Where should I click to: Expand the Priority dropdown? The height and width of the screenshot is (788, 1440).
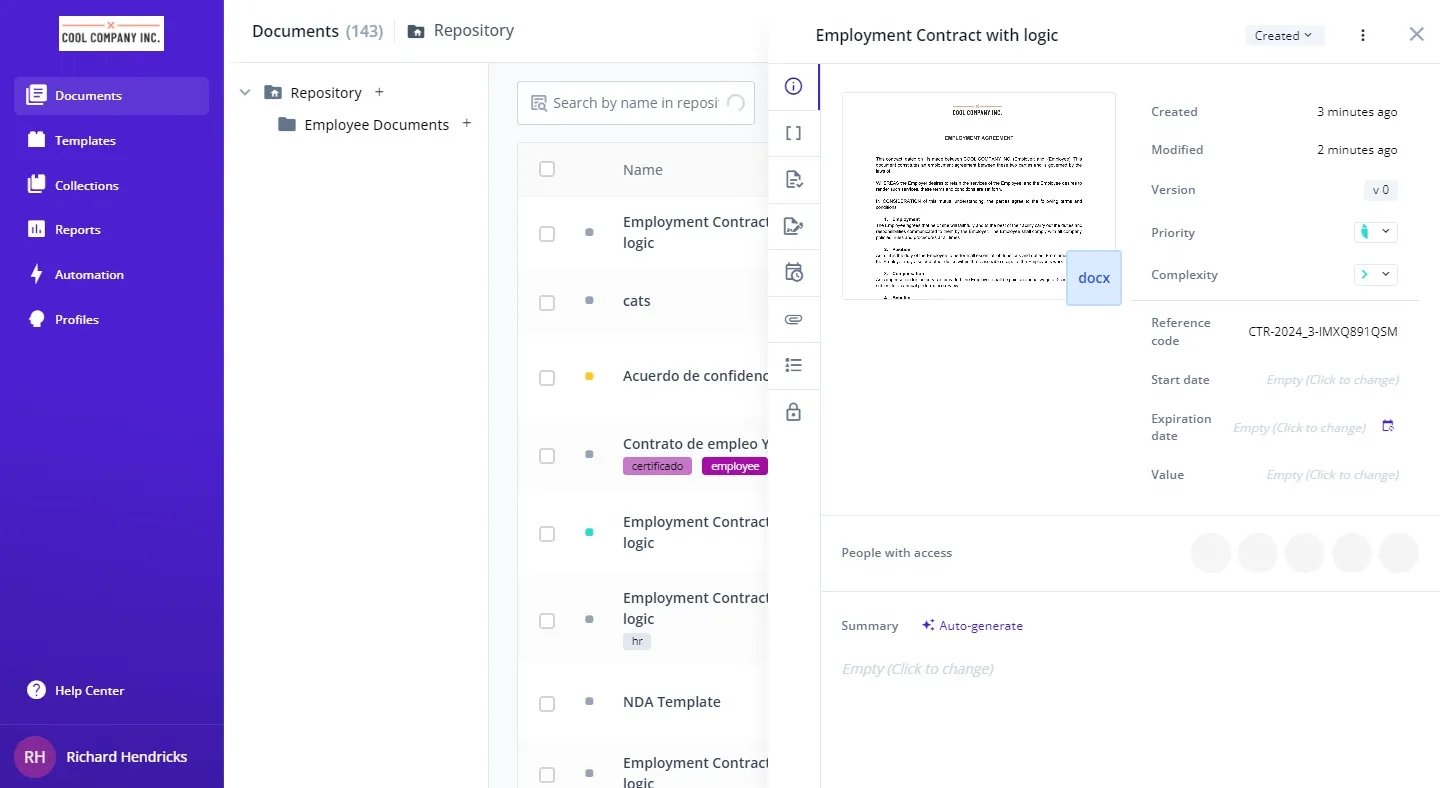pos(1375,232)
